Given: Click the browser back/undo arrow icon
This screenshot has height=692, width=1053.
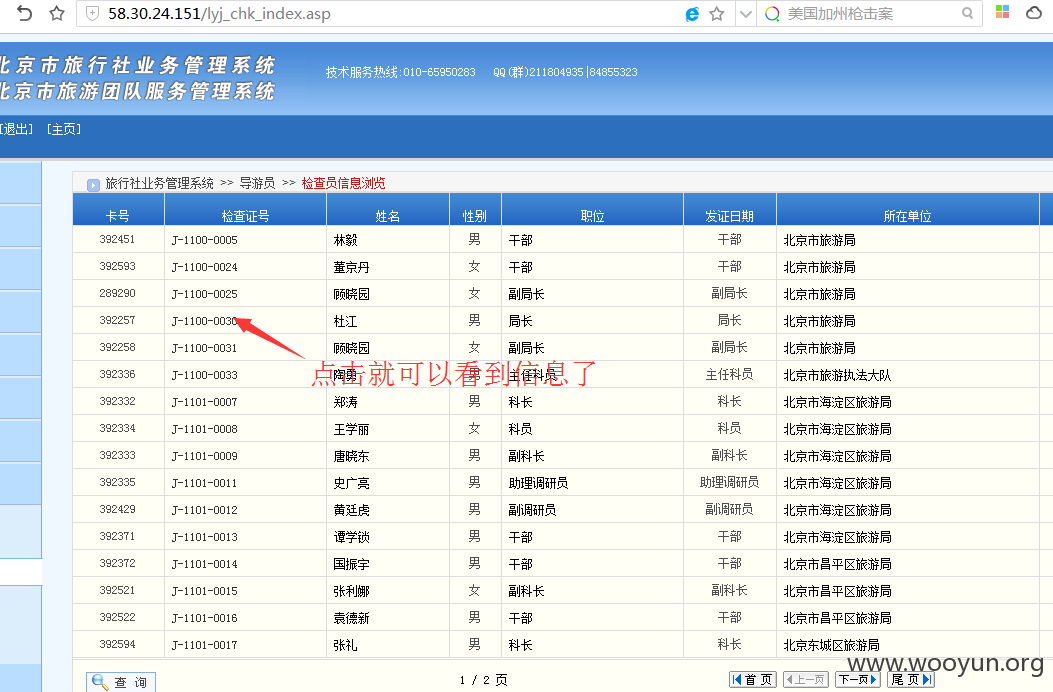Looking at the screenshot, I should tap(24, 13).
